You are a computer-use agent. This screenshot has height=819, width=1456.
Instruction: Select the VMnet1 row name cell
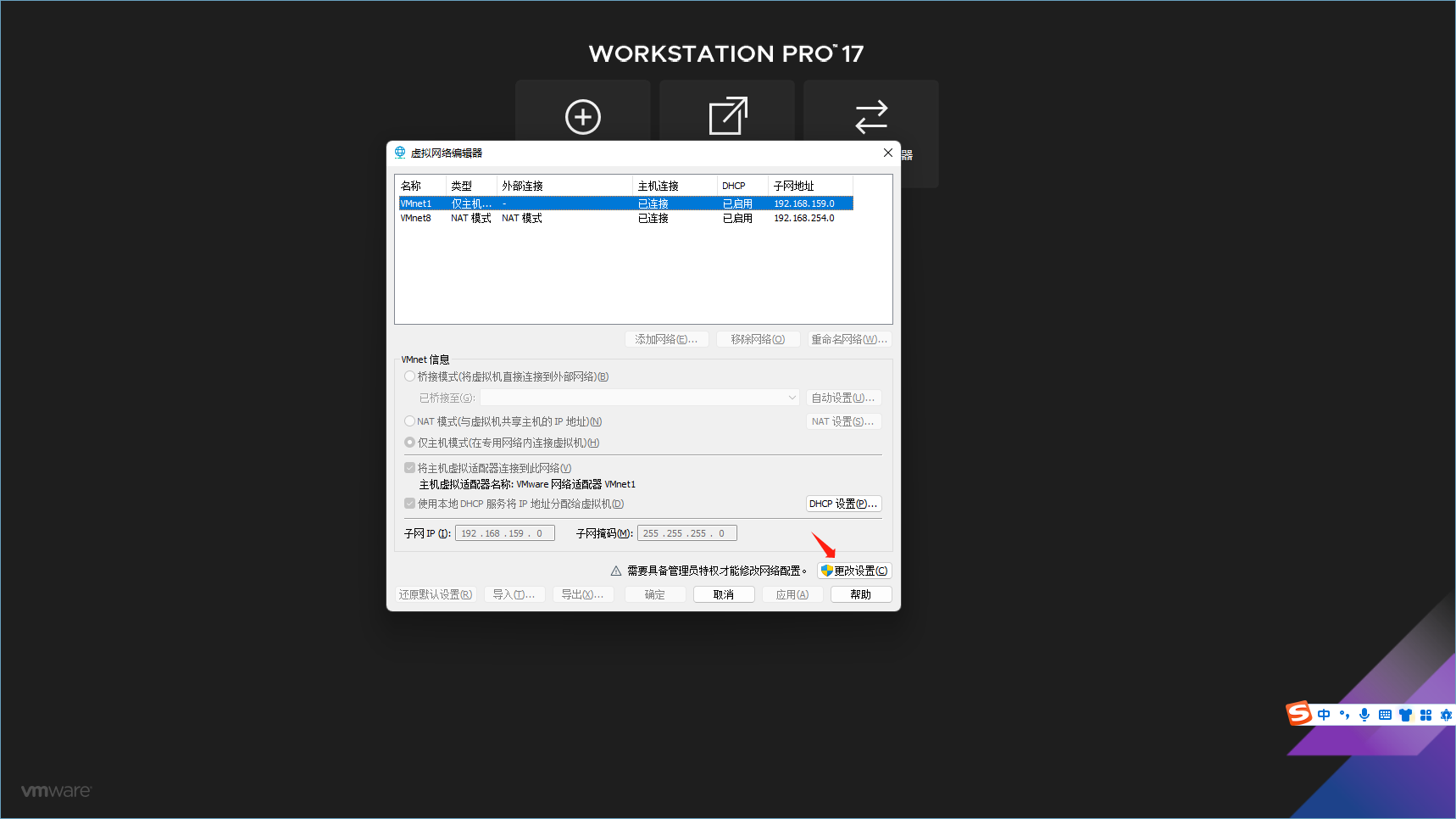click(x=416, y=203)
